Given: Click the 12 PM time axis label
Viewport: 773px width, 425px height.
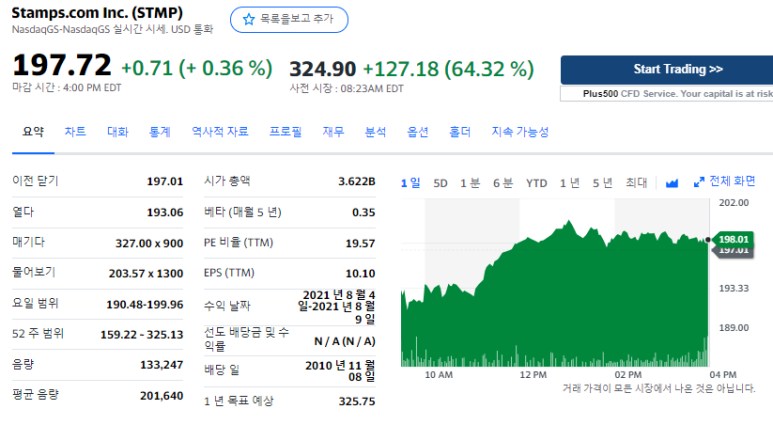Looking at the screenshot, I should pos(533,375).
